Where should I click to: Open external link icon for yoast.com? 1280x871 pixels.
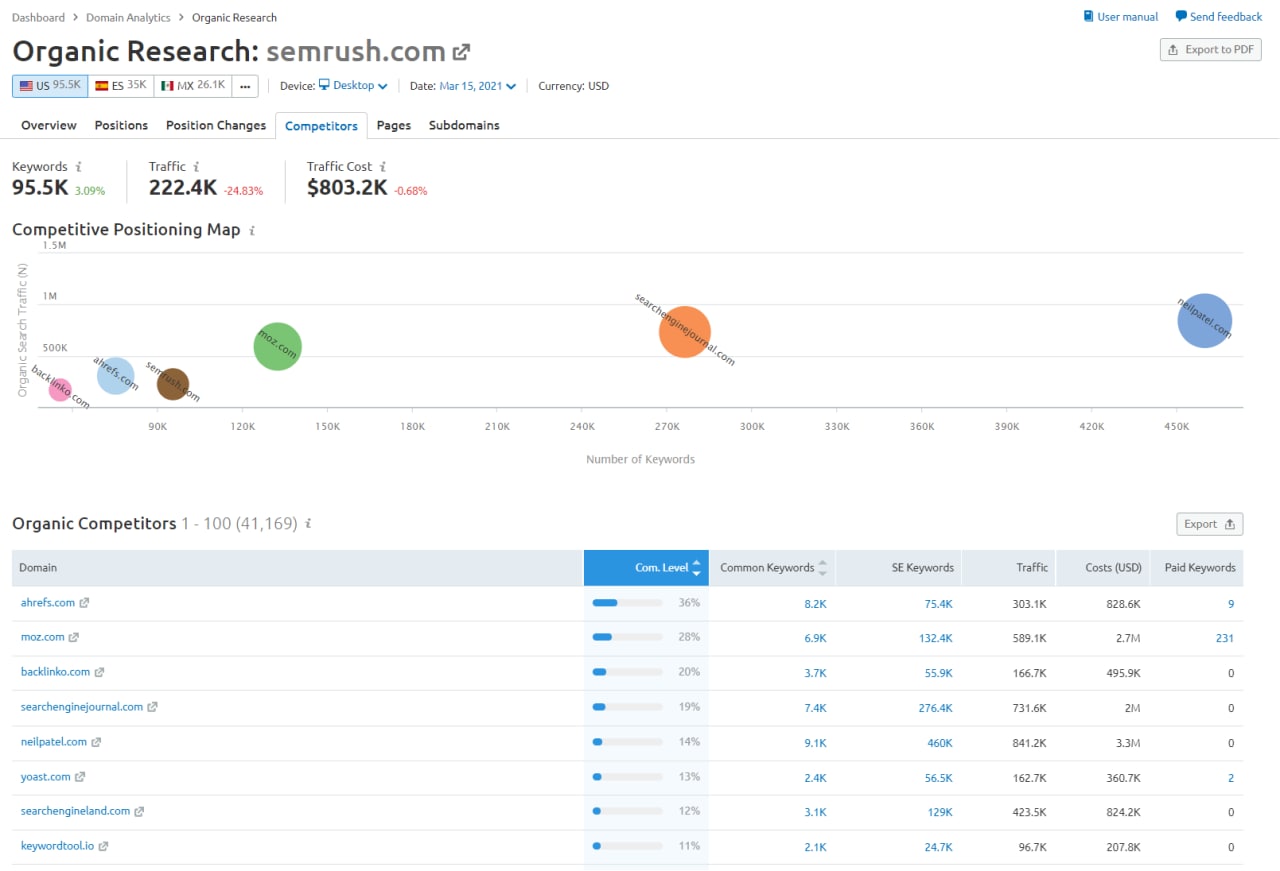(x=80, y=777)
